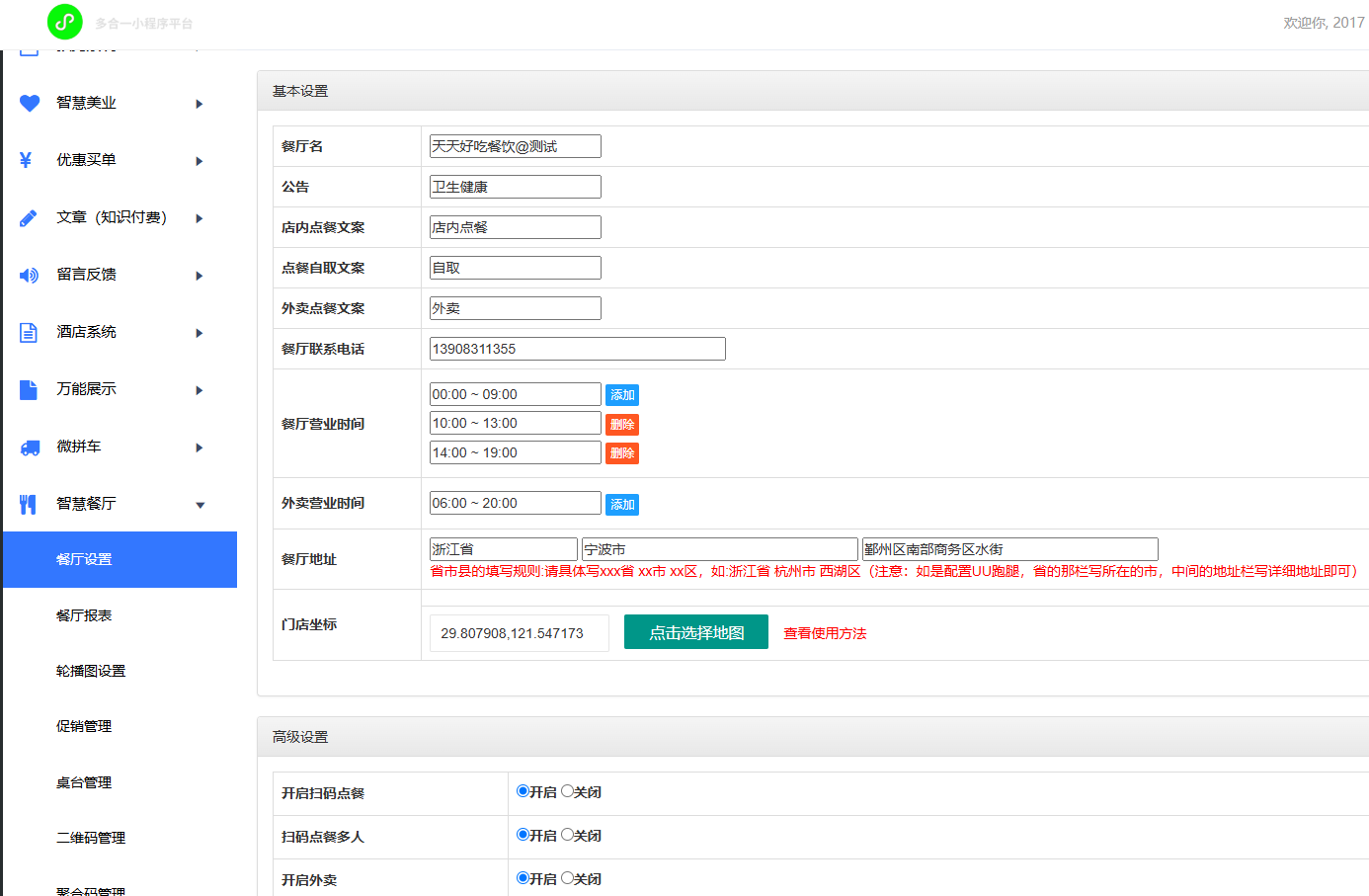This screenshot has height=896, width=1369.
Task: Click 添加 next to 外卖营业时间
Action: pos(622,505)
